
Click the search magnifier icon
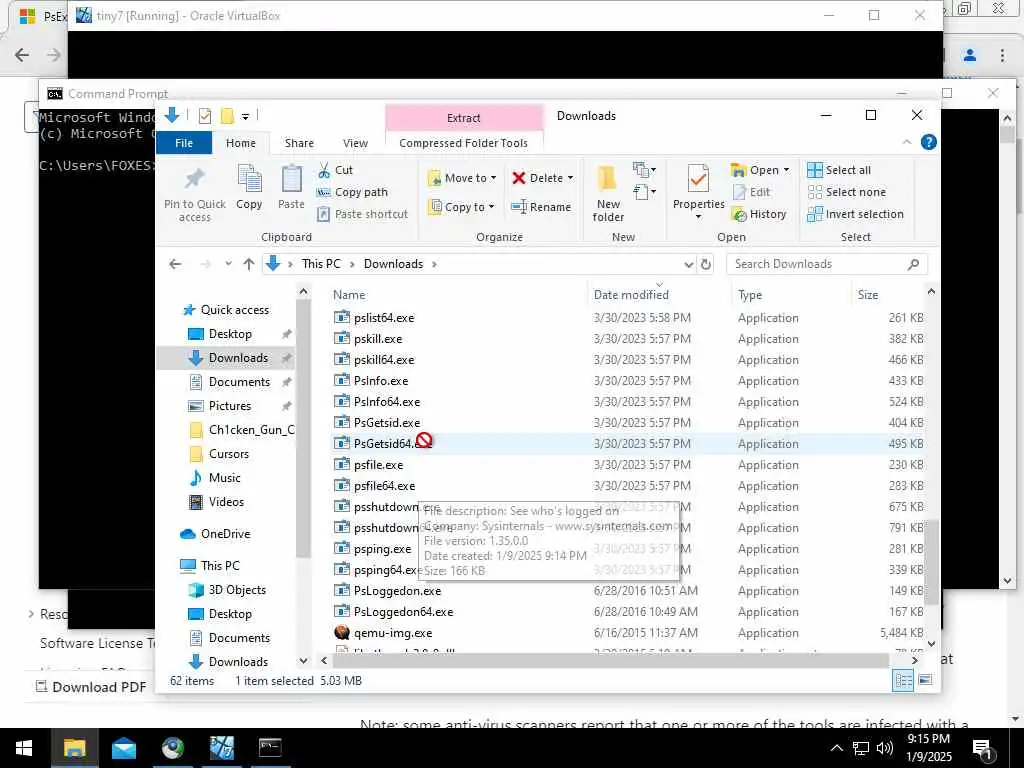pyautogui.click(x=913, y=264)
